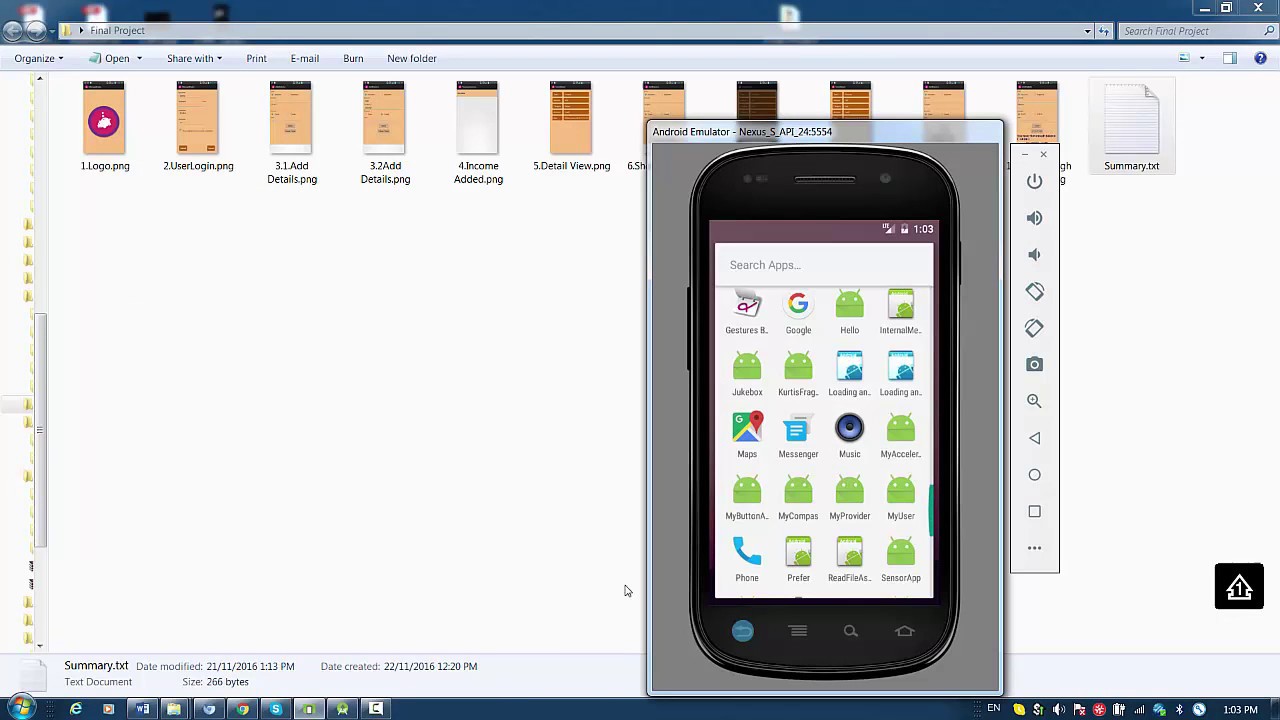Screen dimensions: 1280x720
Task: Tap the phone's hardware back button
Action: [x=743, y=631]
